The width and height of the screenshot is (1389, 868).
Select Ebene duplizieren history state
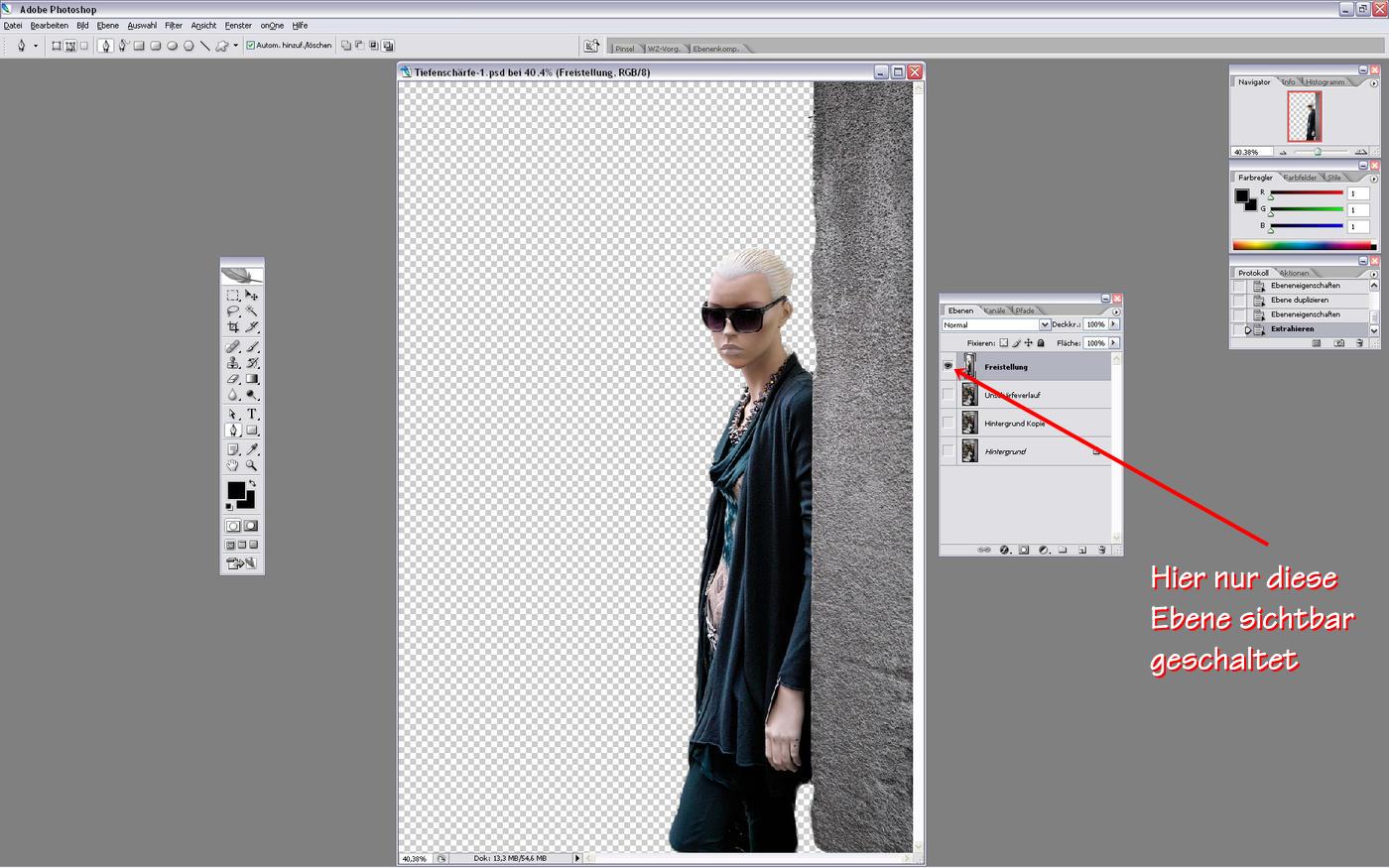click(1304, 300)
